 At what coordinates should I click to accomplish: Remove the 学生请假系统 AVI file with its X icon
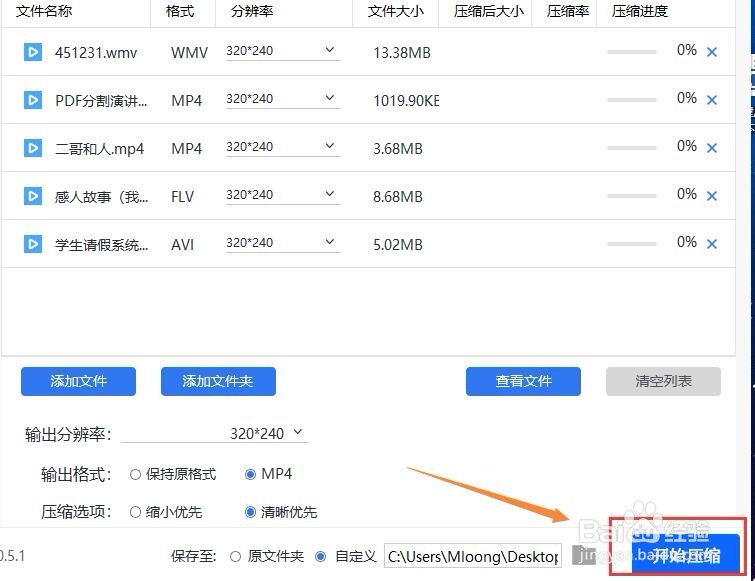712,244
